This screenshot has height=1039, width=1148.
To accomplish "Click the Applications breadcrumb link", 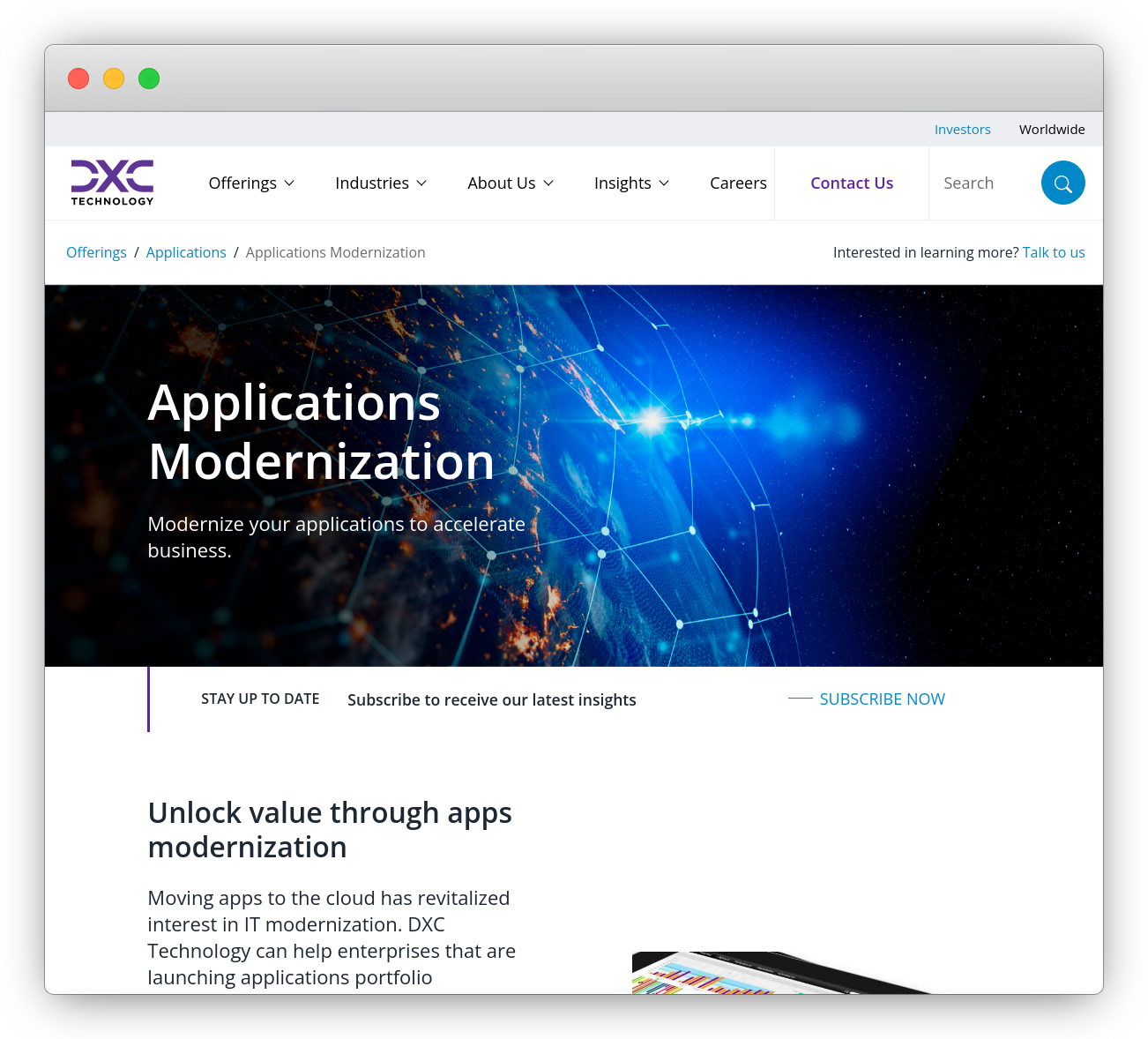I will click(186, 252).
